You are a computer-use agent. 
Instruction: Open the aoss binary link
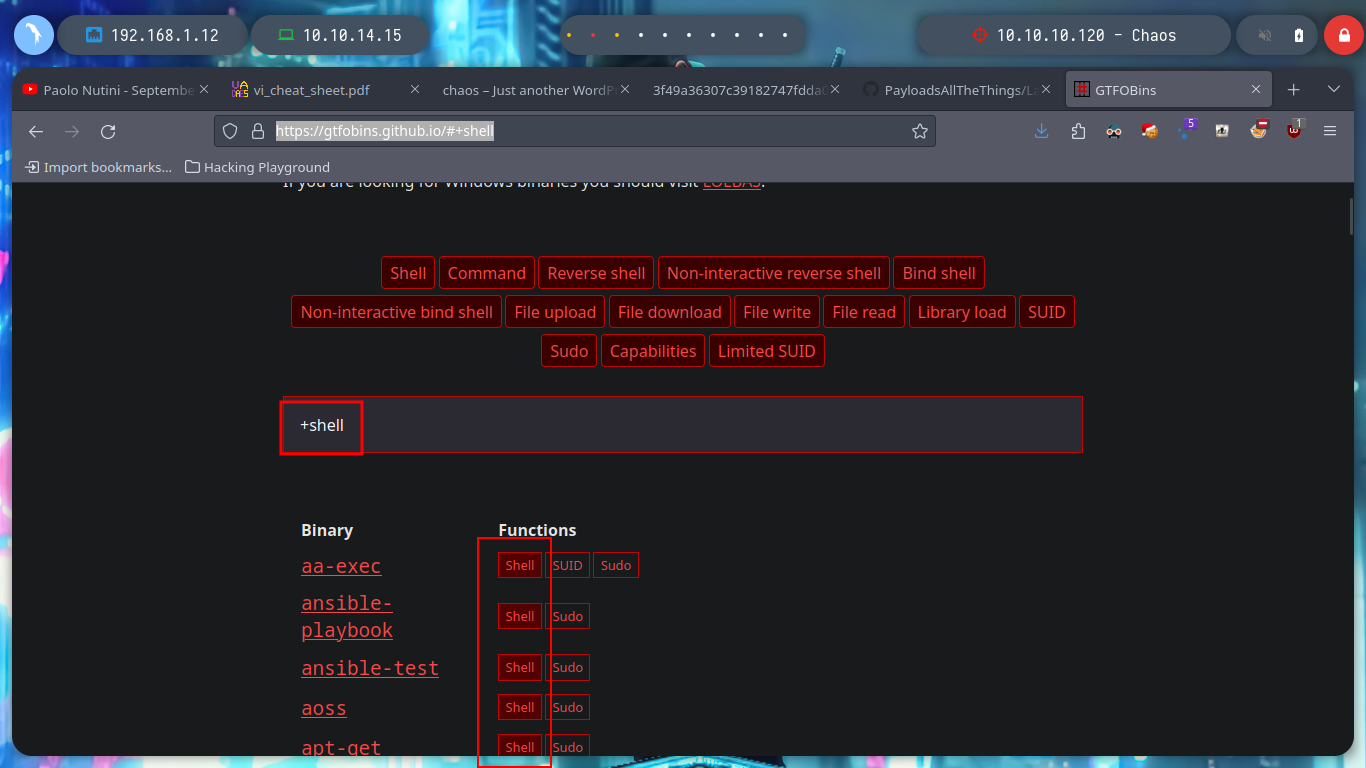[x=324, y=708]
